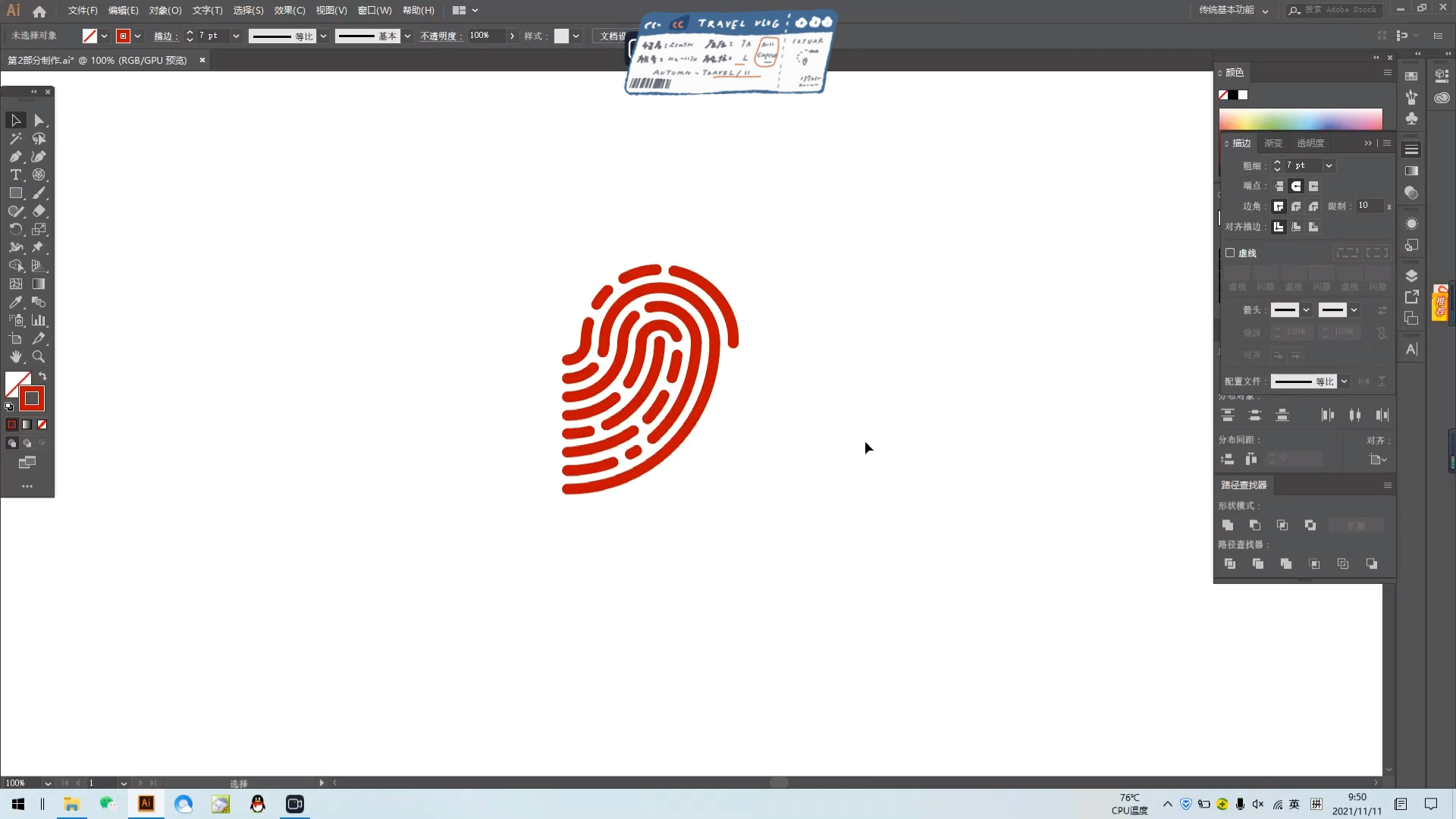Select the Type tool
This screenshot has width=1456, height=819.
tap(16, 174)
